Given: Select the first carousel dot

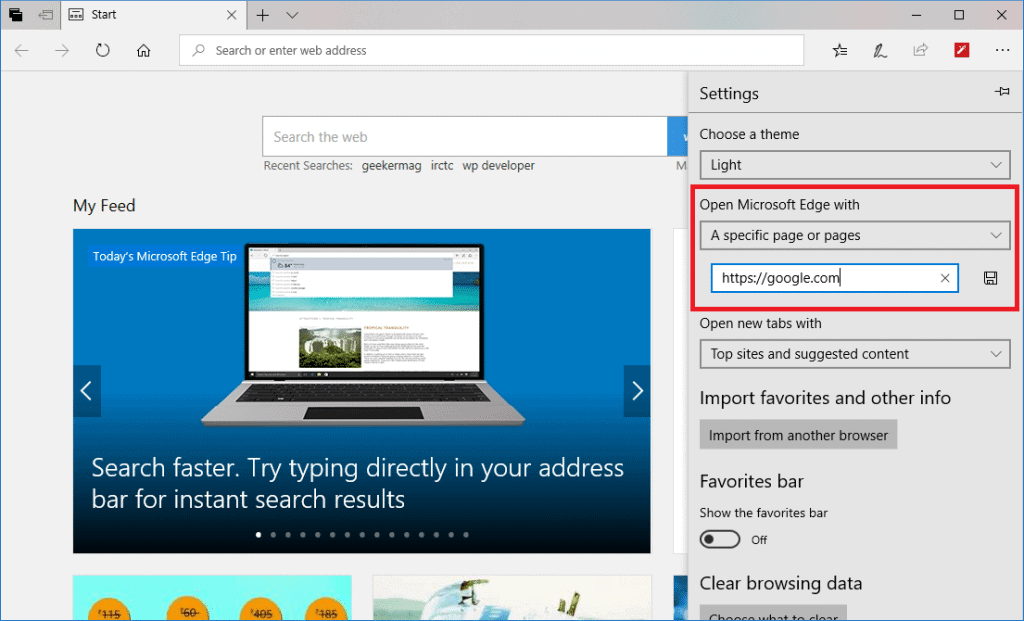Looking at the screenshot, I should pyautogui.click(x=259, y=535).
